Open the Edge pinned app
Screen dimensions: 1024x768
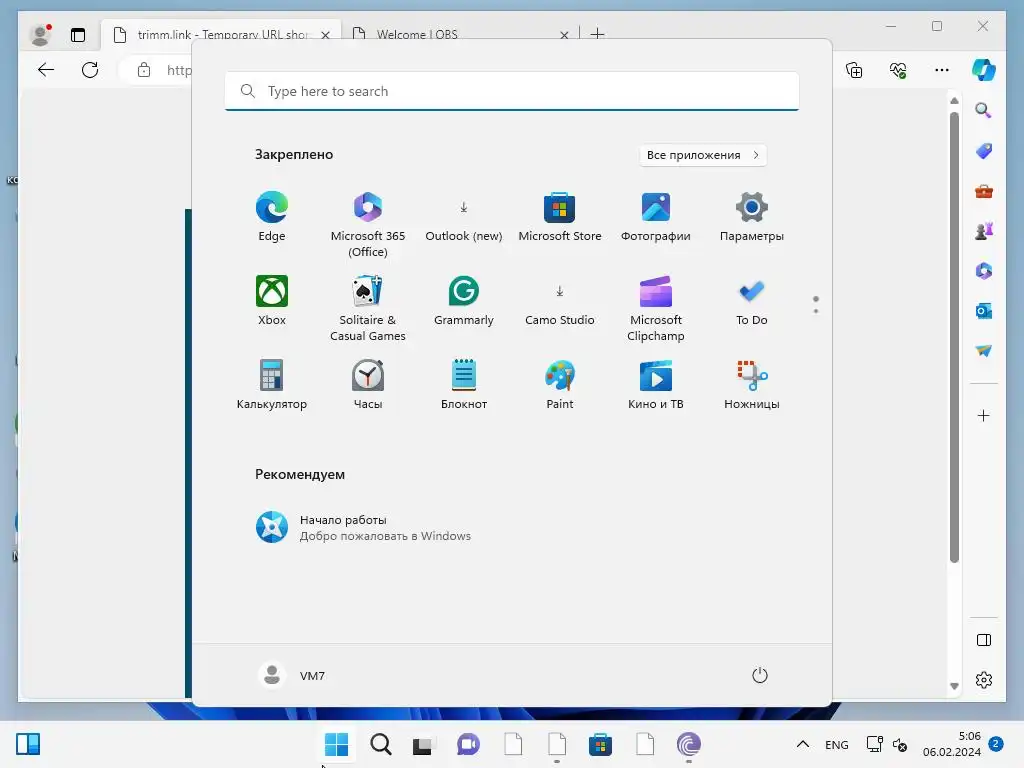272,217
